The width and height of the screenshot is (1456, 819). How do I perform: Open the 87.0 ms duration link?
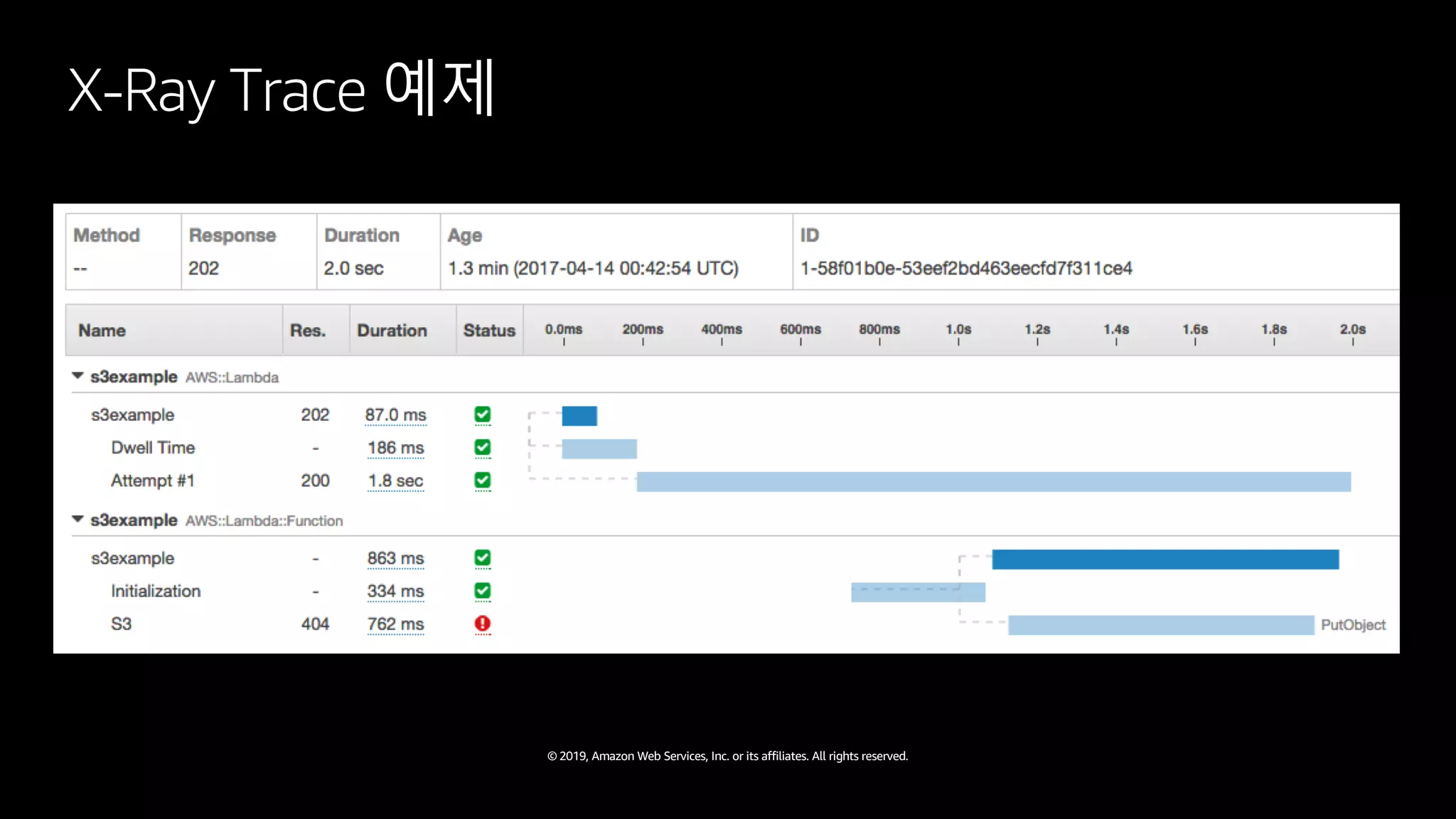pos(395,415)
